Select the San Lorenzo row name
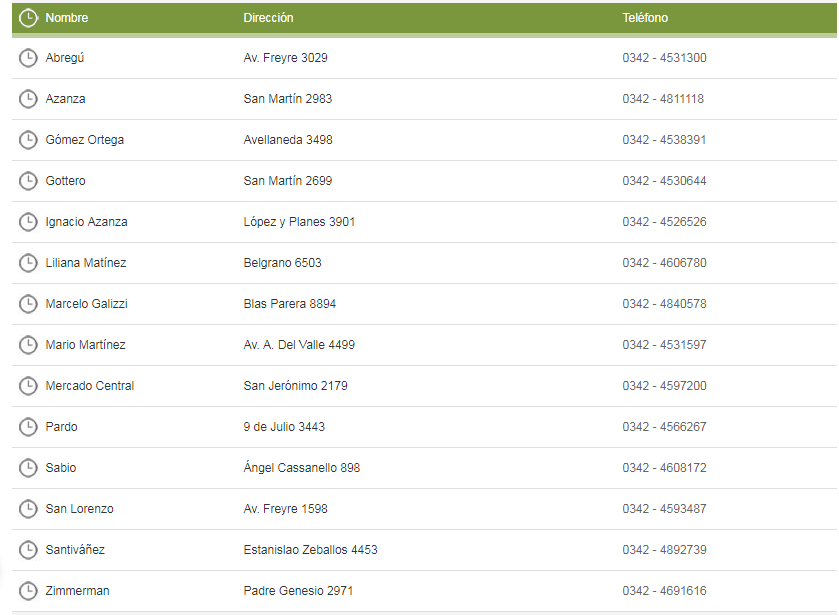Image resolution: width=839 pixels, height=615 pixels. (80, 509)
